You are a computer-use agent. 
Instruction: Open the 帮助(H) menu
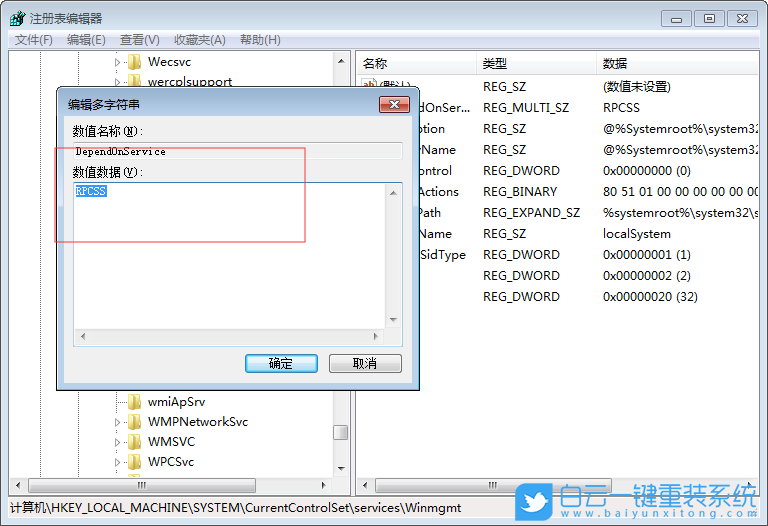click(260, 40)
